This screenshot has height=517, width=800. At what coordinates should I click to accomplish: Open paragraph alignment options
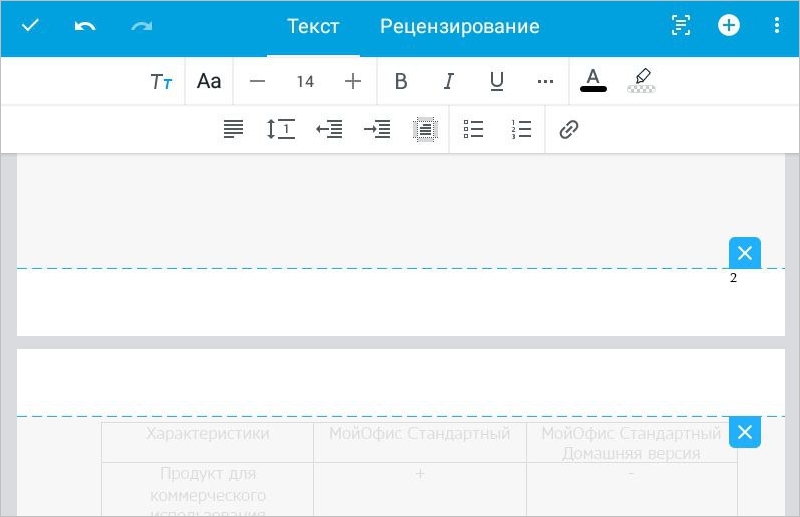(233, 129)
